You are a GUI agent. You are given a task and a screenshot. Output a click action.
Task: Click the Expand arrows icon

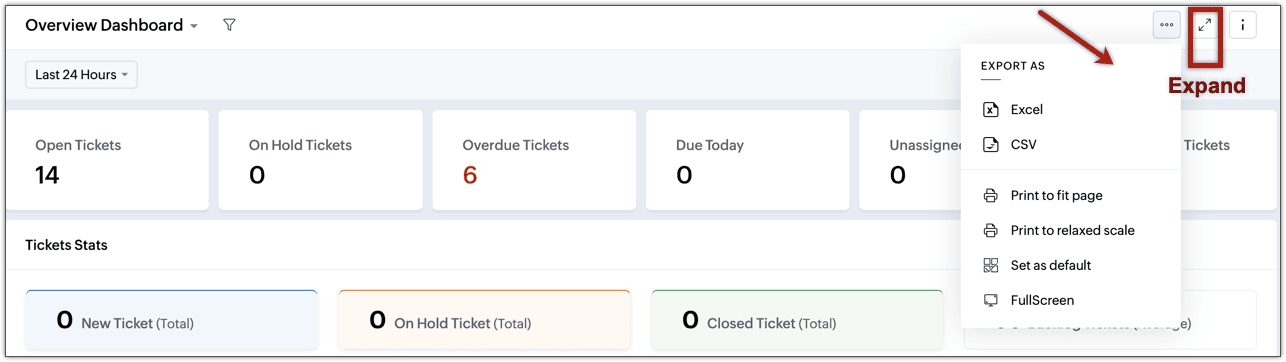pos(1205,25)
